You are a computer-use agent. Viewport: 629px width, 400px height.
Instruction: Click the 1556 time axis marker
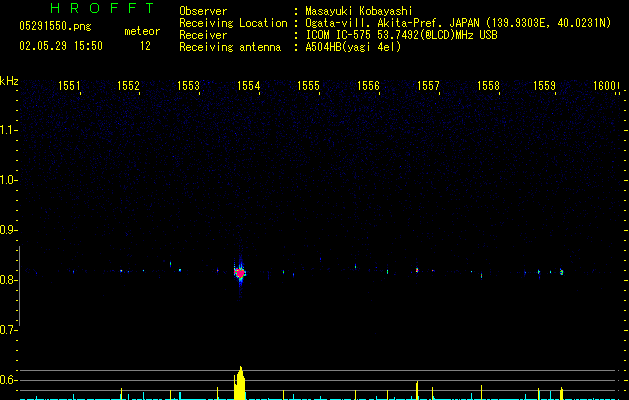368,86
